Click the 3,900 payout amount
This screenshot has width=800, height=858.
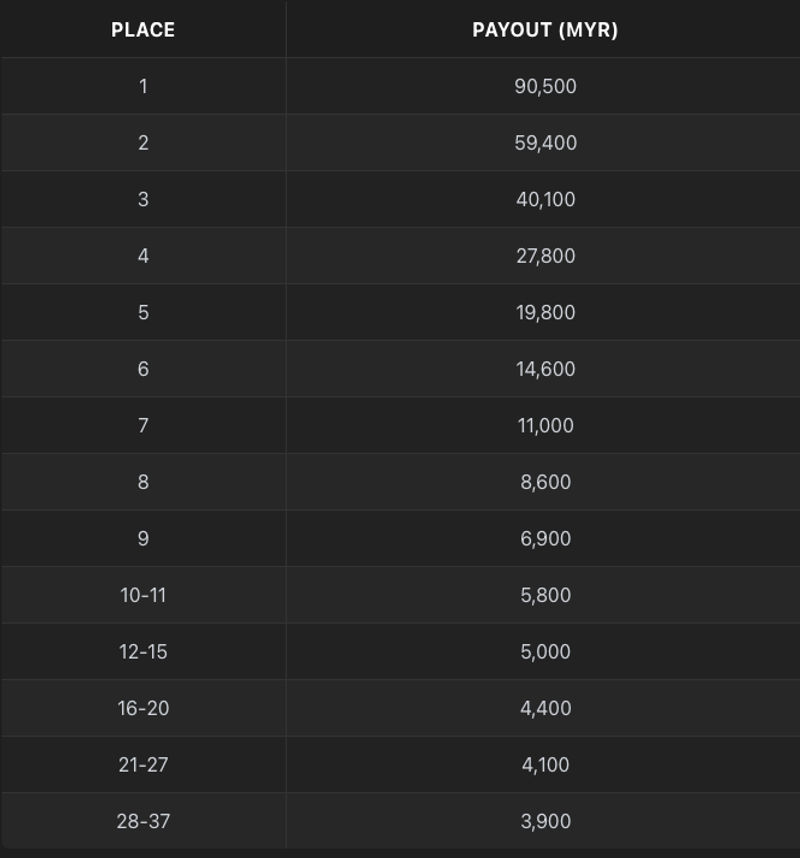[x=545, y=821]
